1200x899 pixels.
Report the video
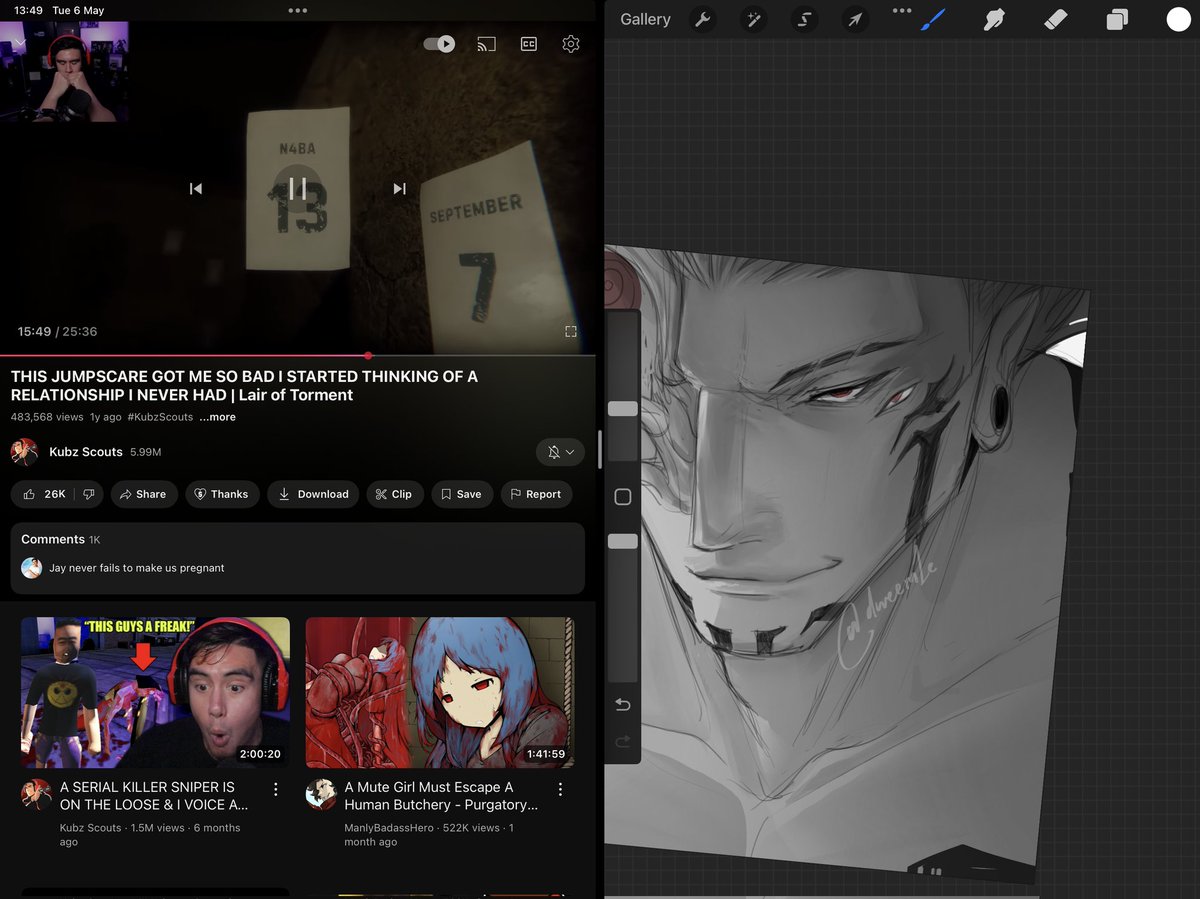(536, 494)
